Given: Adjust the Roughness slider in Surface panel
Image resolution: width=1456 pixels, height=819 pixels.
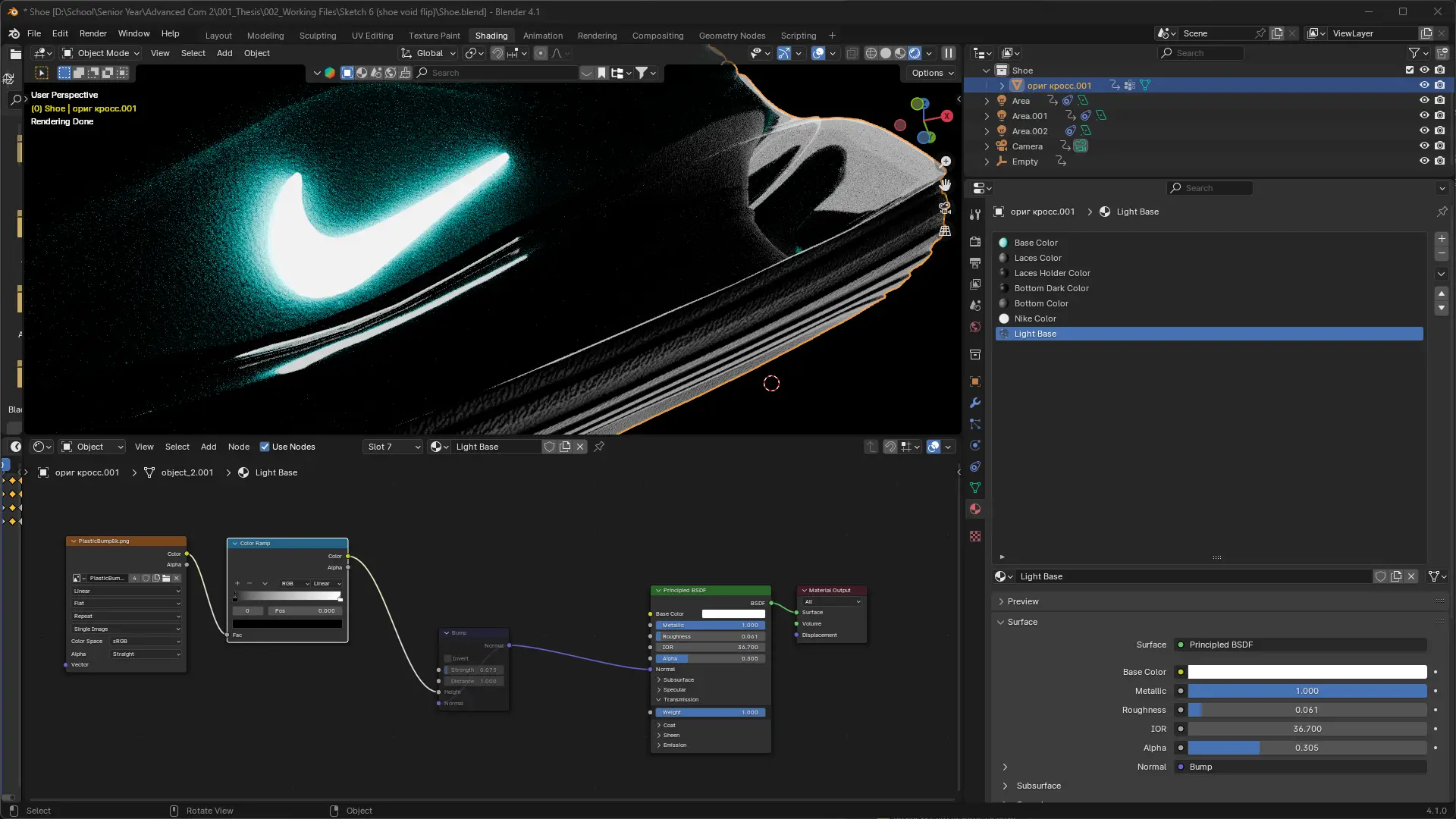Looking at the screenshot, I should pyautogui.click(x=1307, y=710).
